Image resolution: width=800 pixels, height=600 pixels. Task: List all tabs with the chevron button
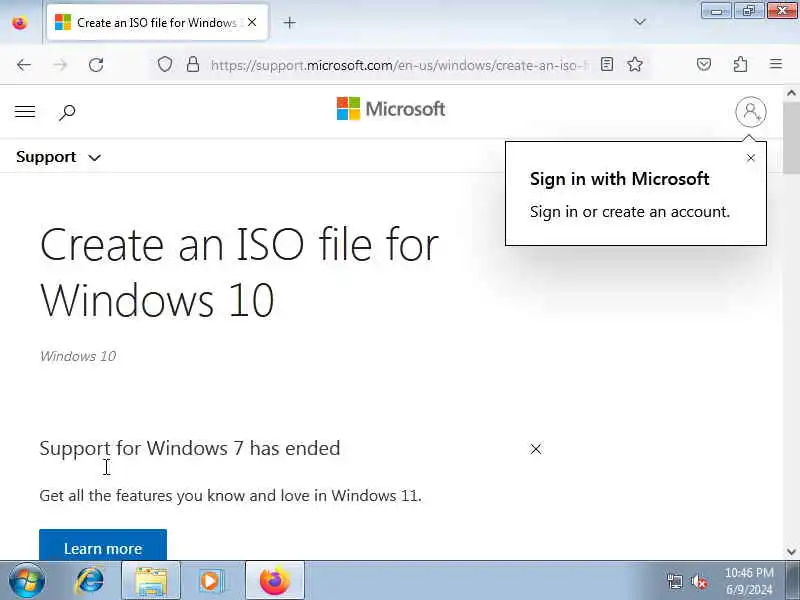tap(639, 22)
